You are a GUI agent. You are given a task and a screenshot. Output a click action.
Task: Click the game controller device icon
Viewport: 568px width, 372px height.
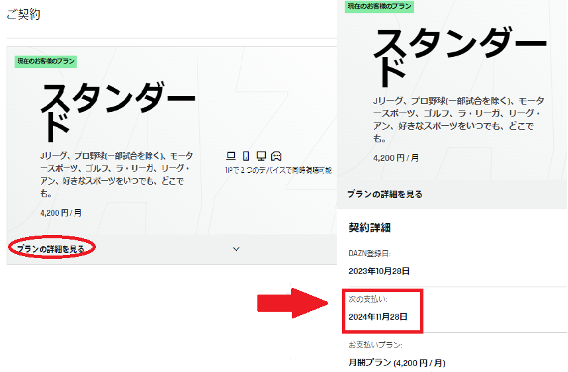point(276,156)
